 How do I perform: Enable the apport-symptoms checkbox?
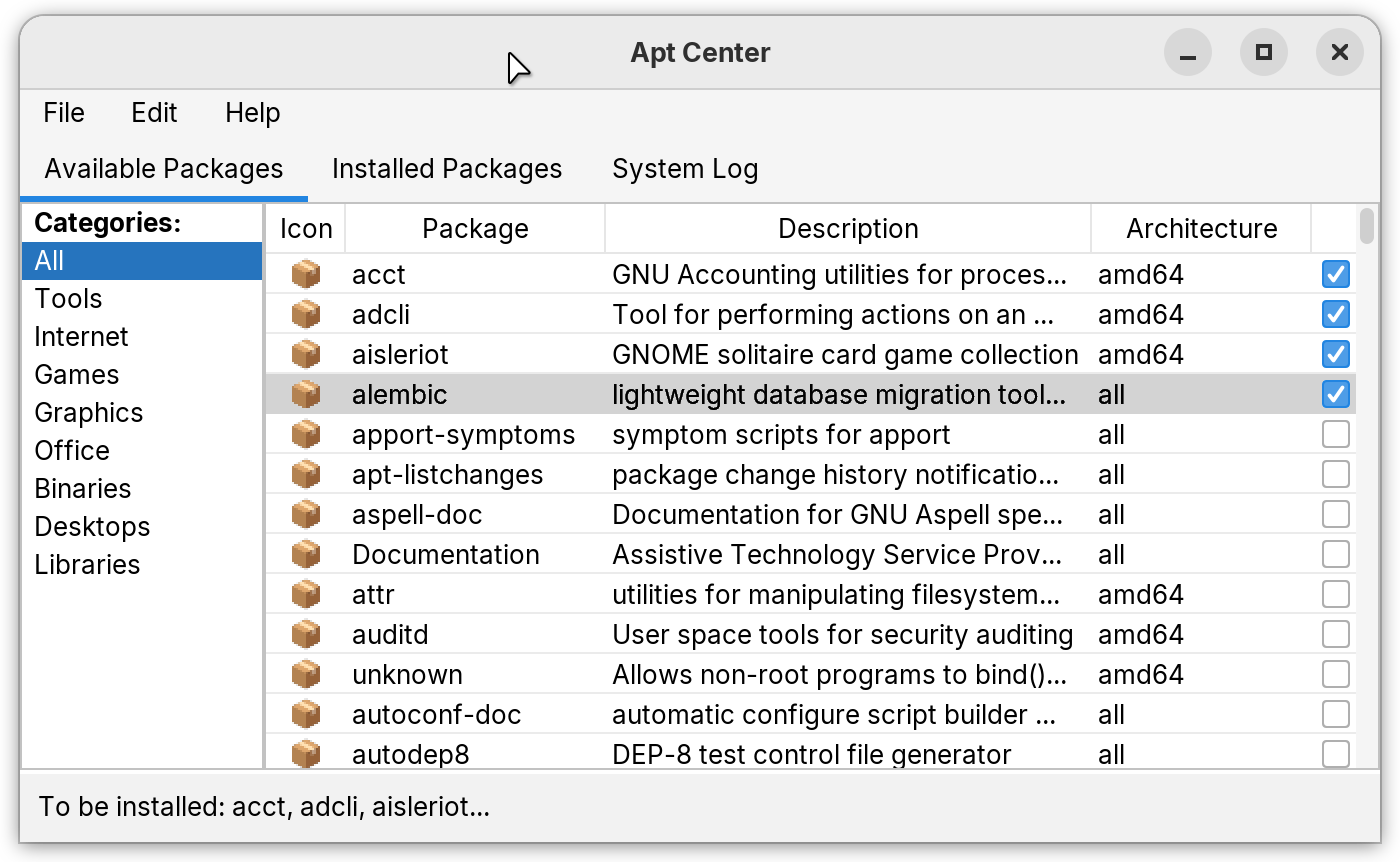(x=1336, y=433)
